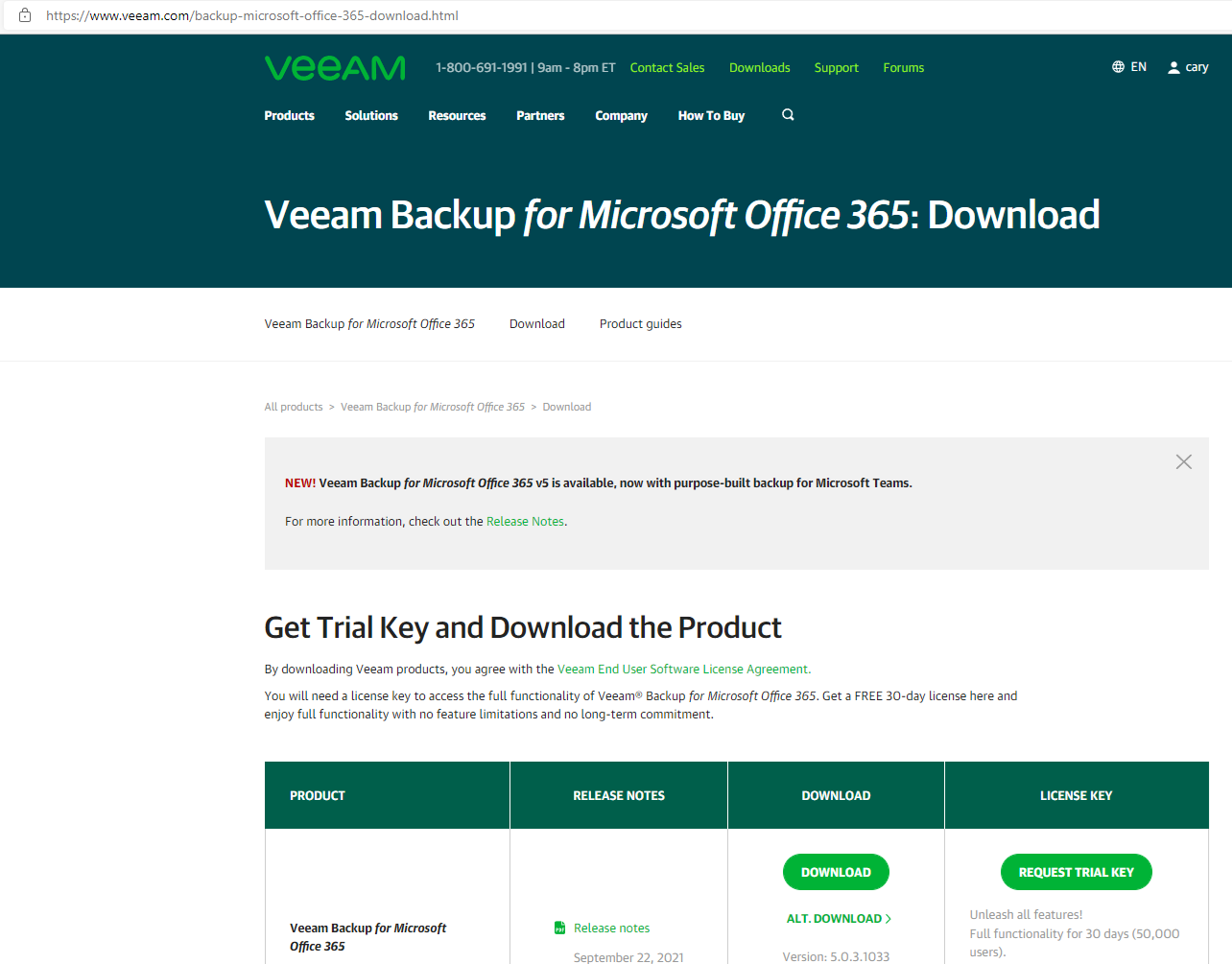This screenshot has height=964, width=1232.
Task: Go to Downloads in top bar
Action: tap(760, 68)
